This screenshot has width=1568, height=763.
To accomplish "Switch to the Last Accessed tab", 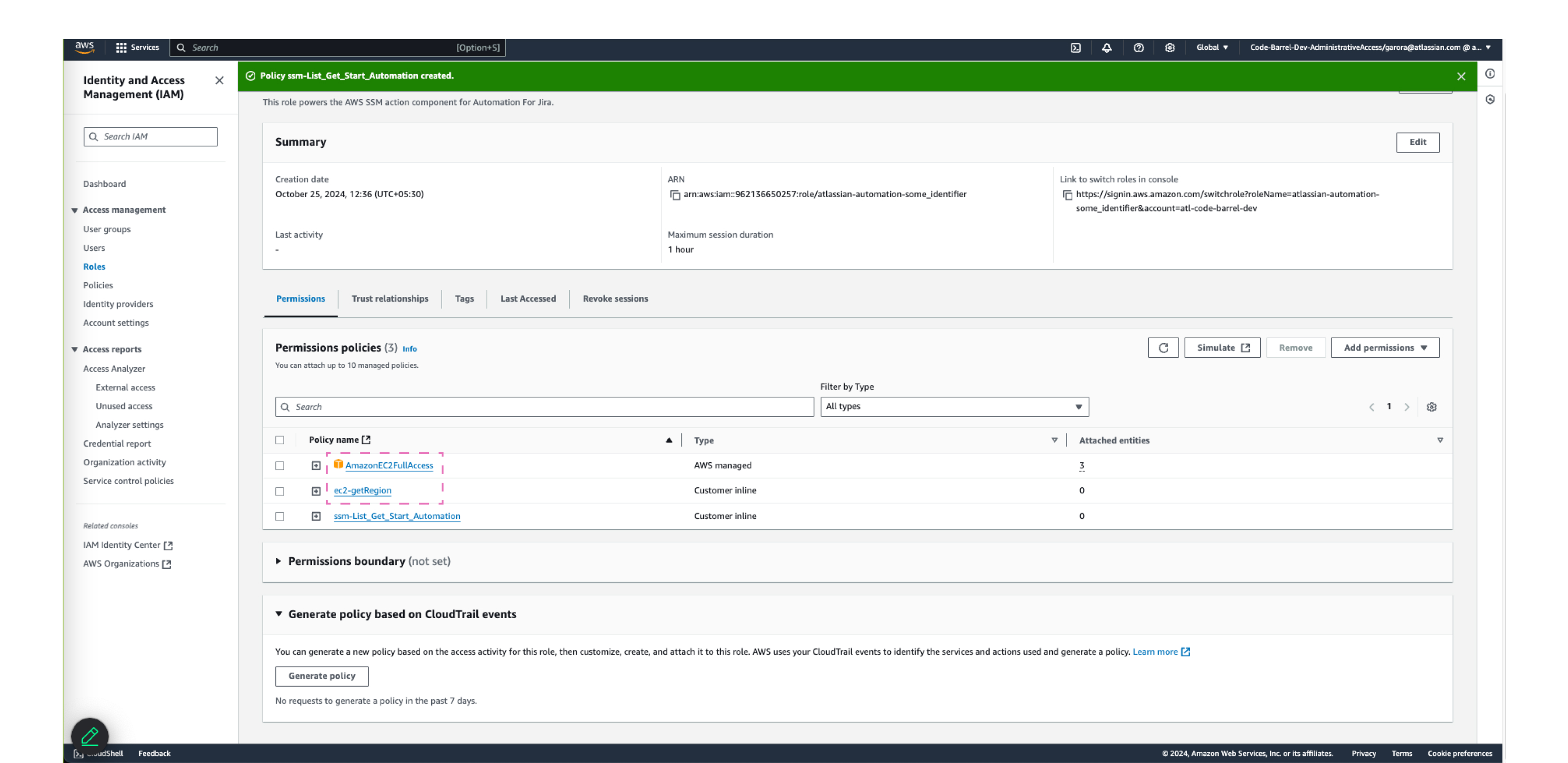I will pos(528,299).
